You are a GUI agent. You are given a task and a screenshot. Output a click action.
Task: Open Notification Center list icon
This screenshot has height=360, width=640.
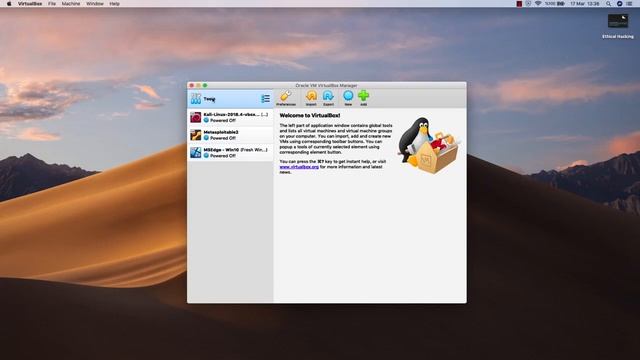629,4
